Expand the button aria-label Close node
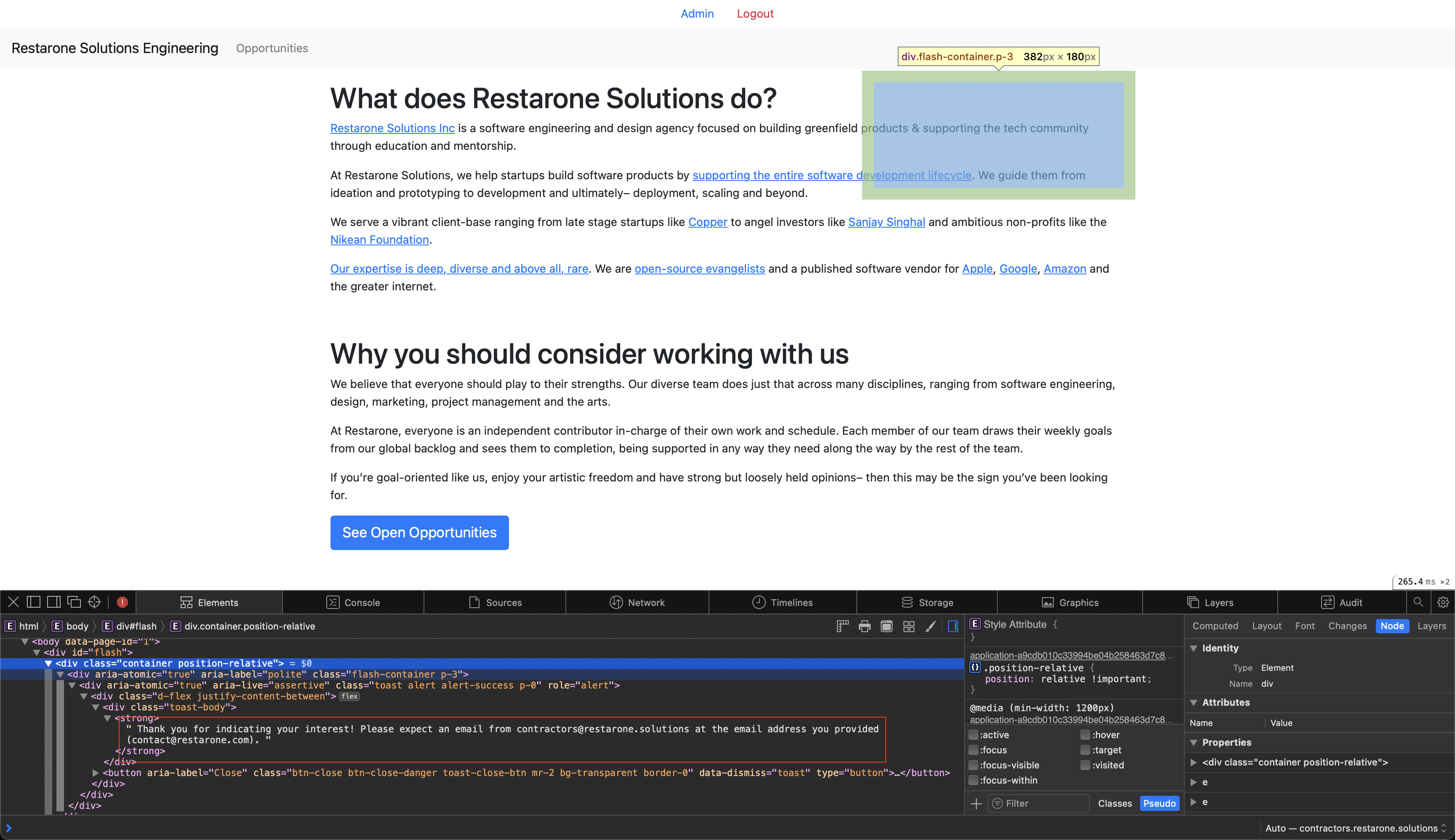1455x840 pixels. (x=95, y=773)
